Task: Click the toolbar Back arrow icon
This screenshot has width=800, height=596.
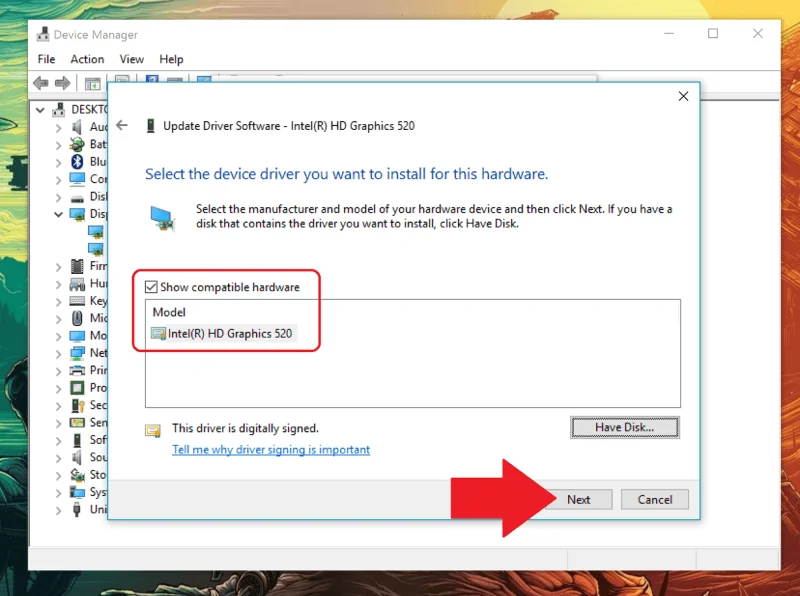Action: coord(41,83)
